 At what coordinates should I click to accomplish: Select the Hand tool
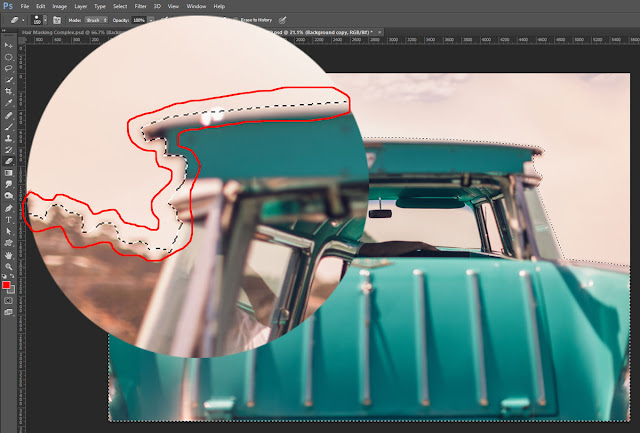point(9,255)
